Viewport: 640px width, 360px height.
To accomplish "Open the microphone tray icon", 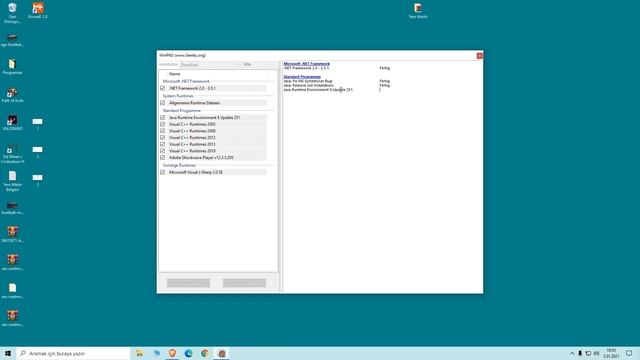I will (x=580, y=353).
